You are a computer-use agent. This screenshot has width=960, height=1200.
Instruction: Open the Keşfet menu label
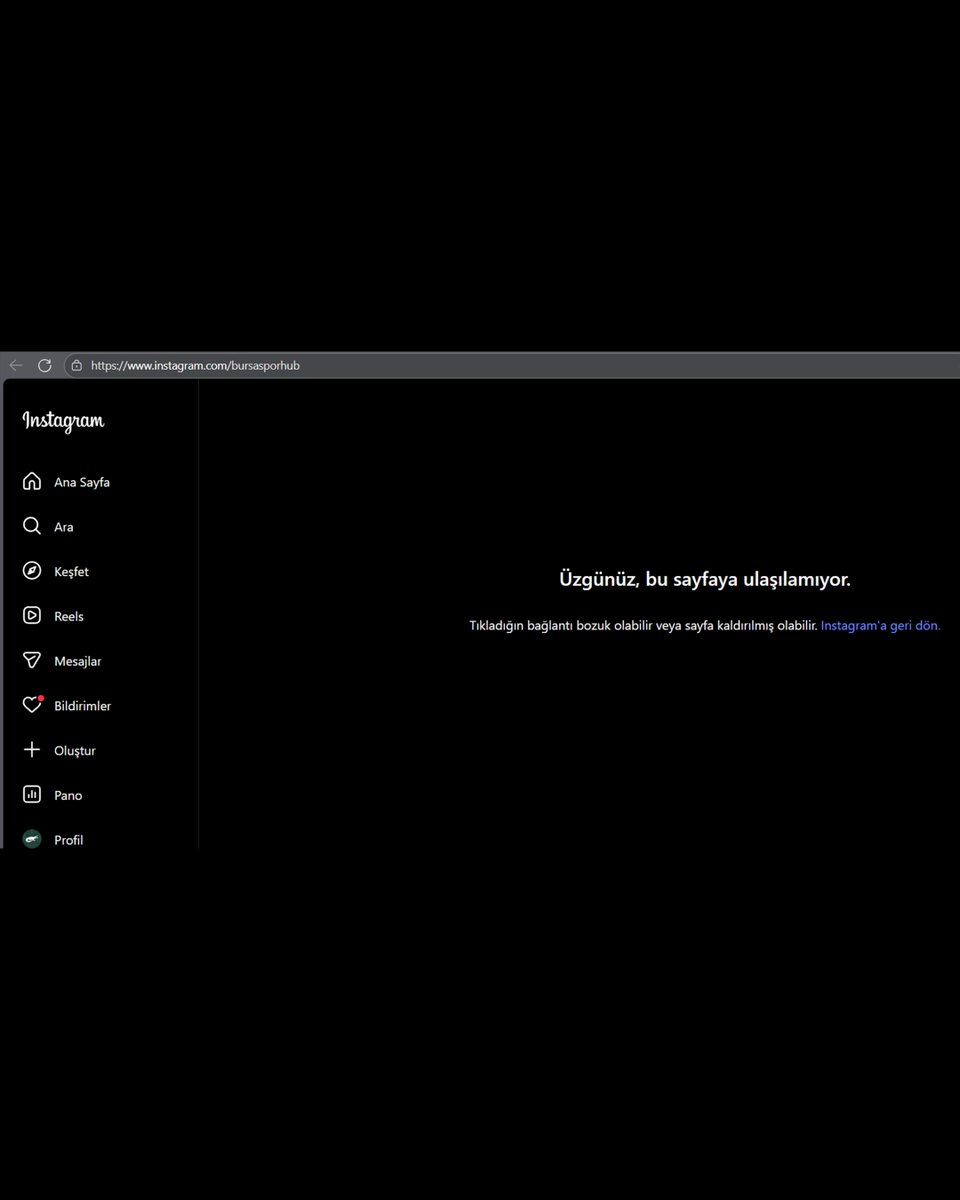point(71,572)
